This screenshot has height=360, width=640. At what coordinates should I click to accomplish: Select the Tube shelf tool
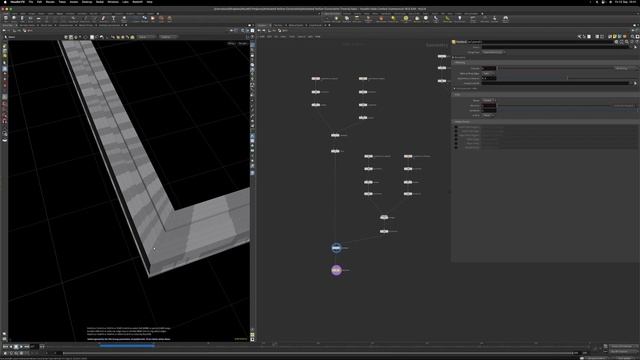pos(22,18)
